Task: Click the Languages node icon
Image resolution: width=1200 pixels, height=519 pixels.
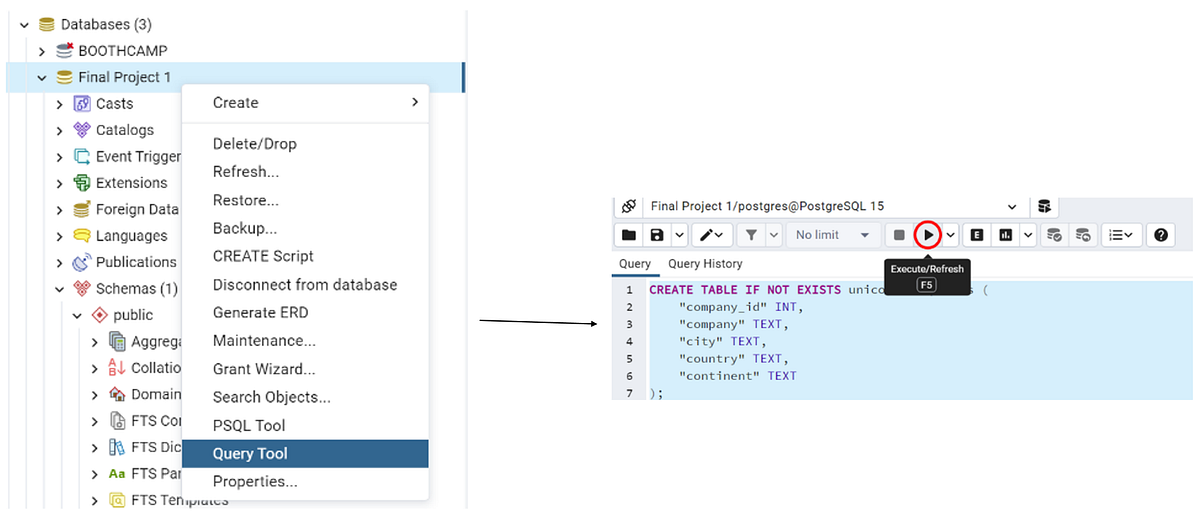Action: (83, 236)
